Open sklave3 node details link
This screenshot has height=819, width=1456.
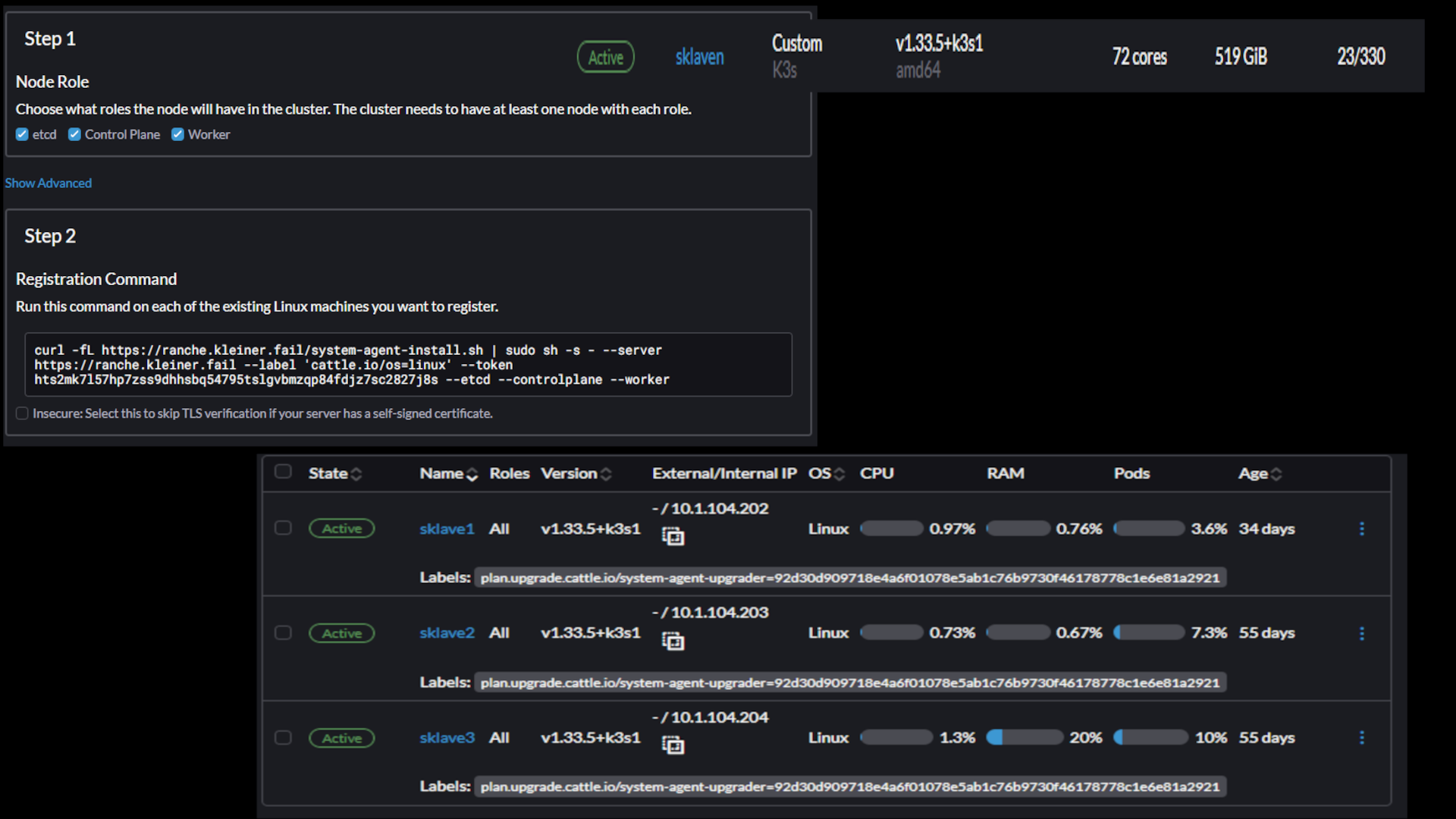click(x=447, y=738)
